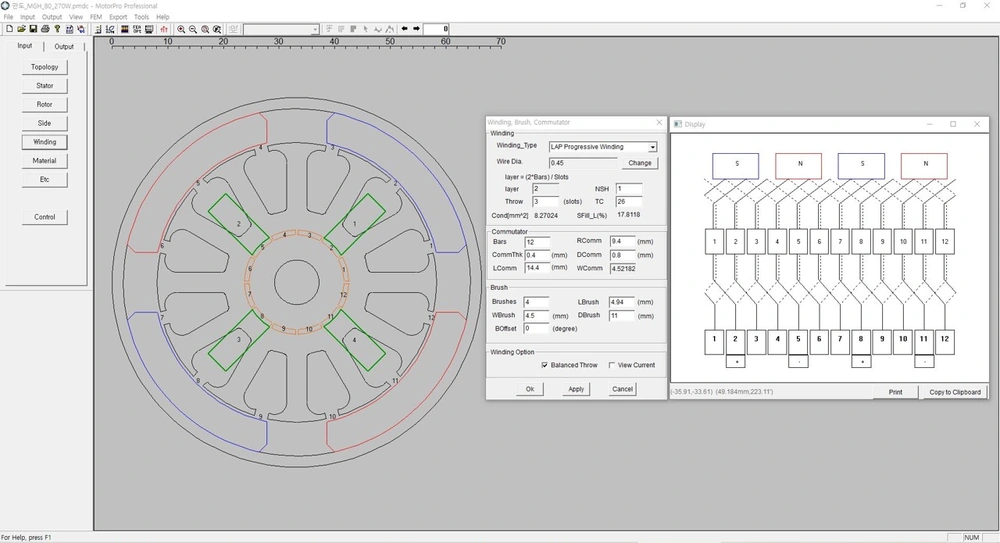Click the red chart toolbar icon
Image resolution: width=1000 pixels, height=543 pixels.
click(164, 29)
